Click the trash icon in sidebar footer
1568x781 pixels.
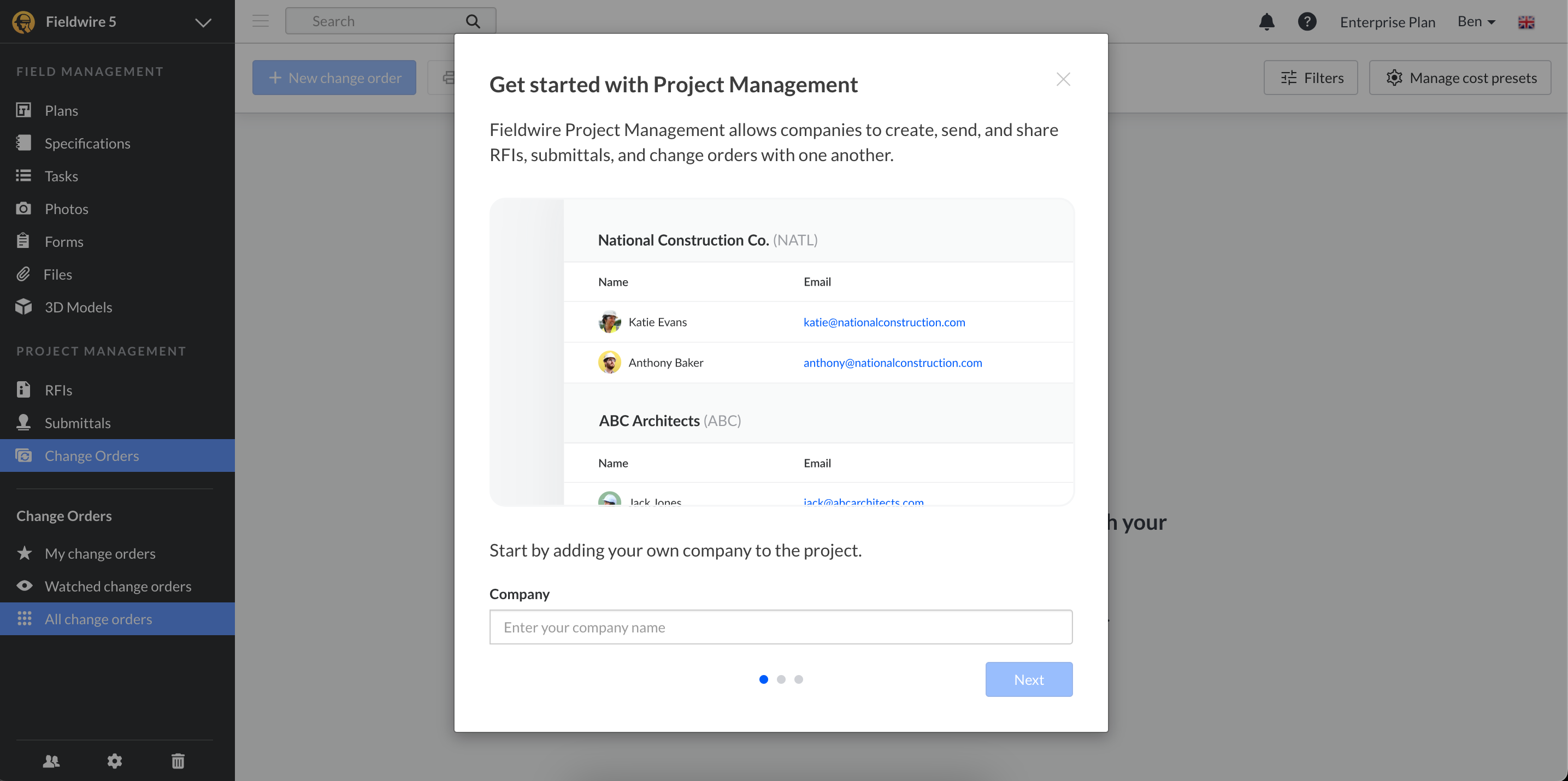(178, 760)
